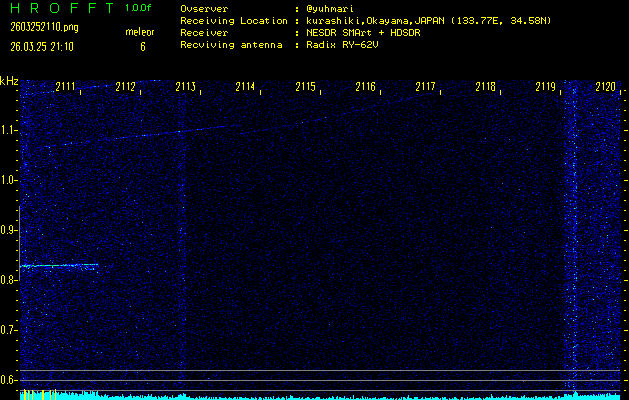Click the kHz axis label

point(9,80)
